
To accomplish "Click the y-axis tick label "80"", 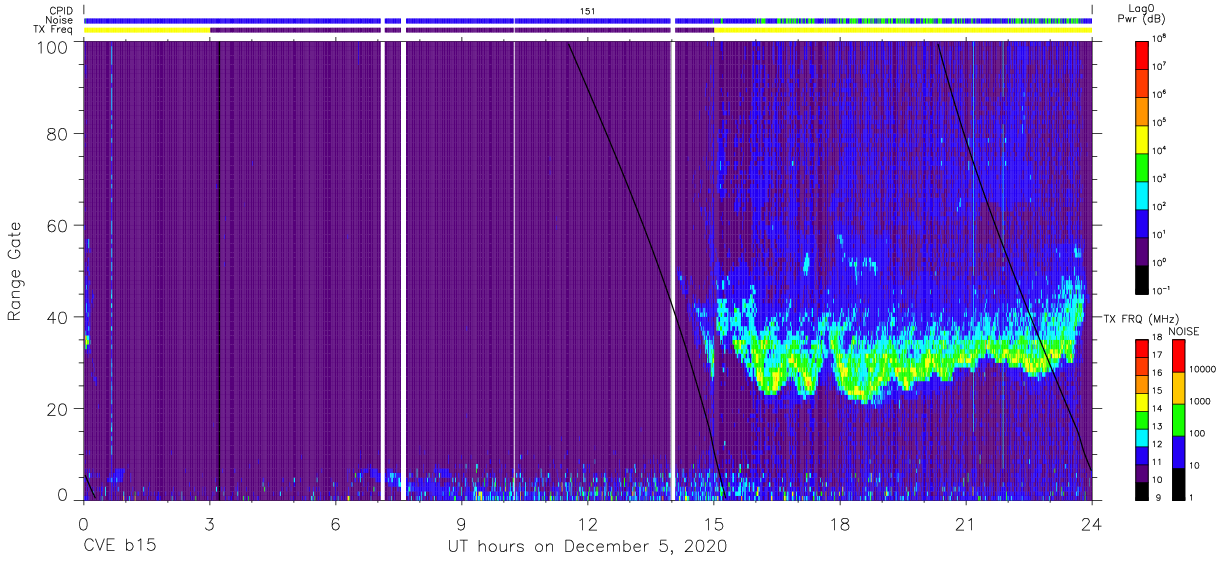I will click(57, 133).
